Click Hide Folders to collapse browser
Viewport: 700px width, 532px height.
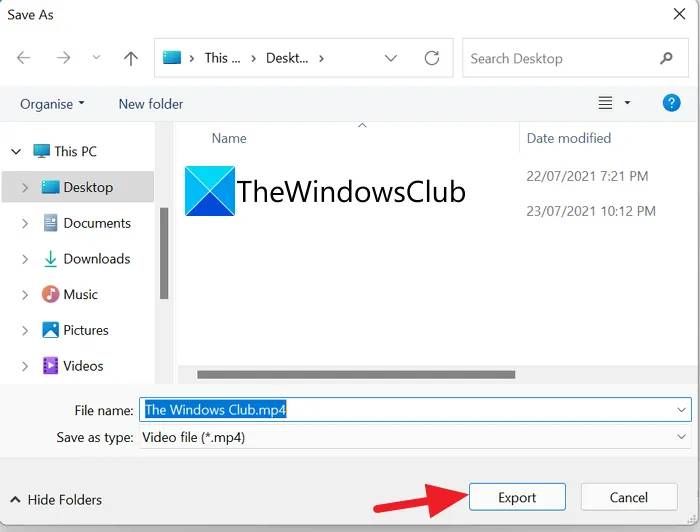[56, 499]
